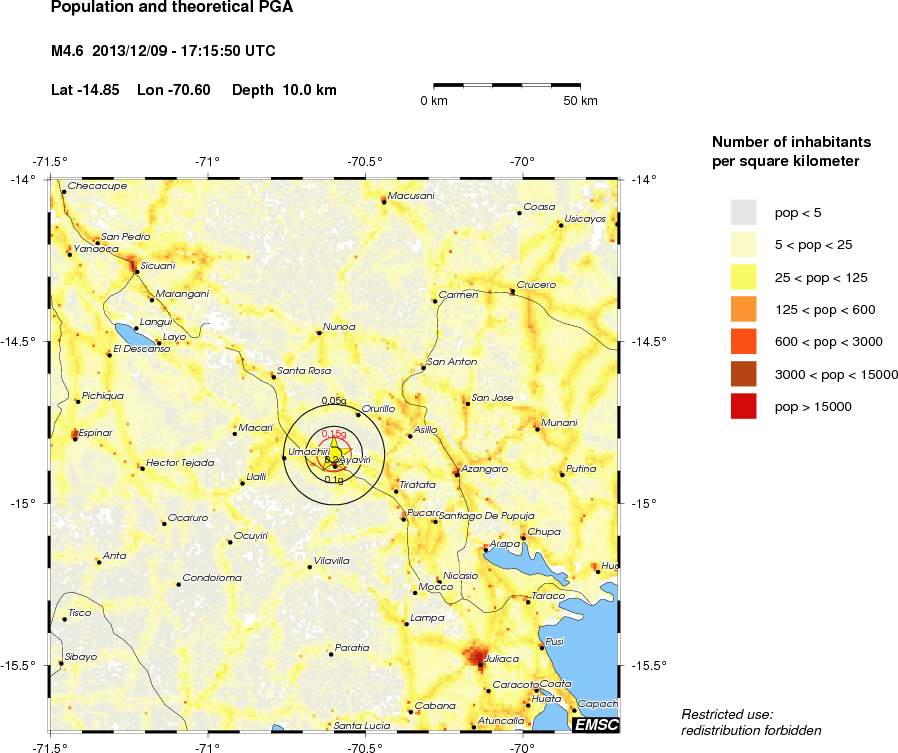Click the Vilavilla town label
Viewport: 898px width, 753px height.
(x=332, y=561)
